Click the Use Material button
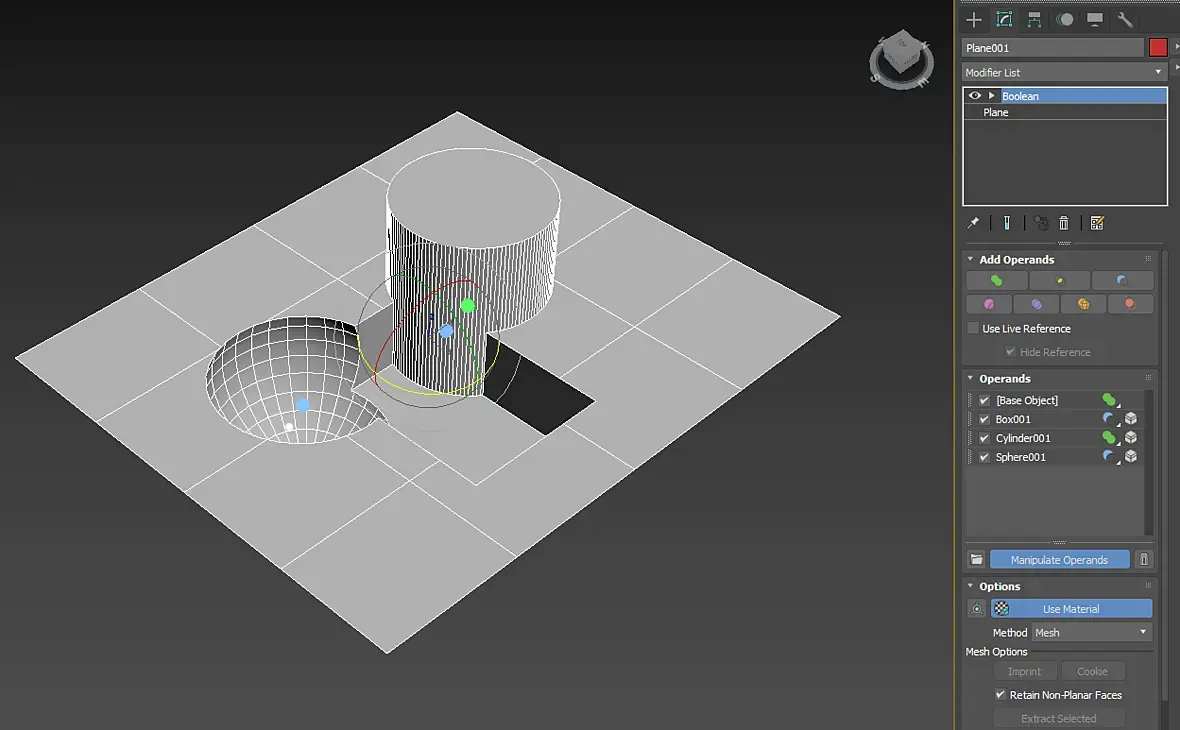The height and width of the screenshot is (730, 1180). [1071, 608]
